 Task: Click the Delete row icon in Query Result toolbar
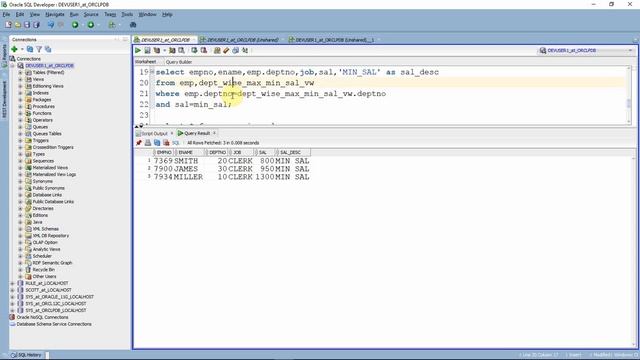(166, 143)
